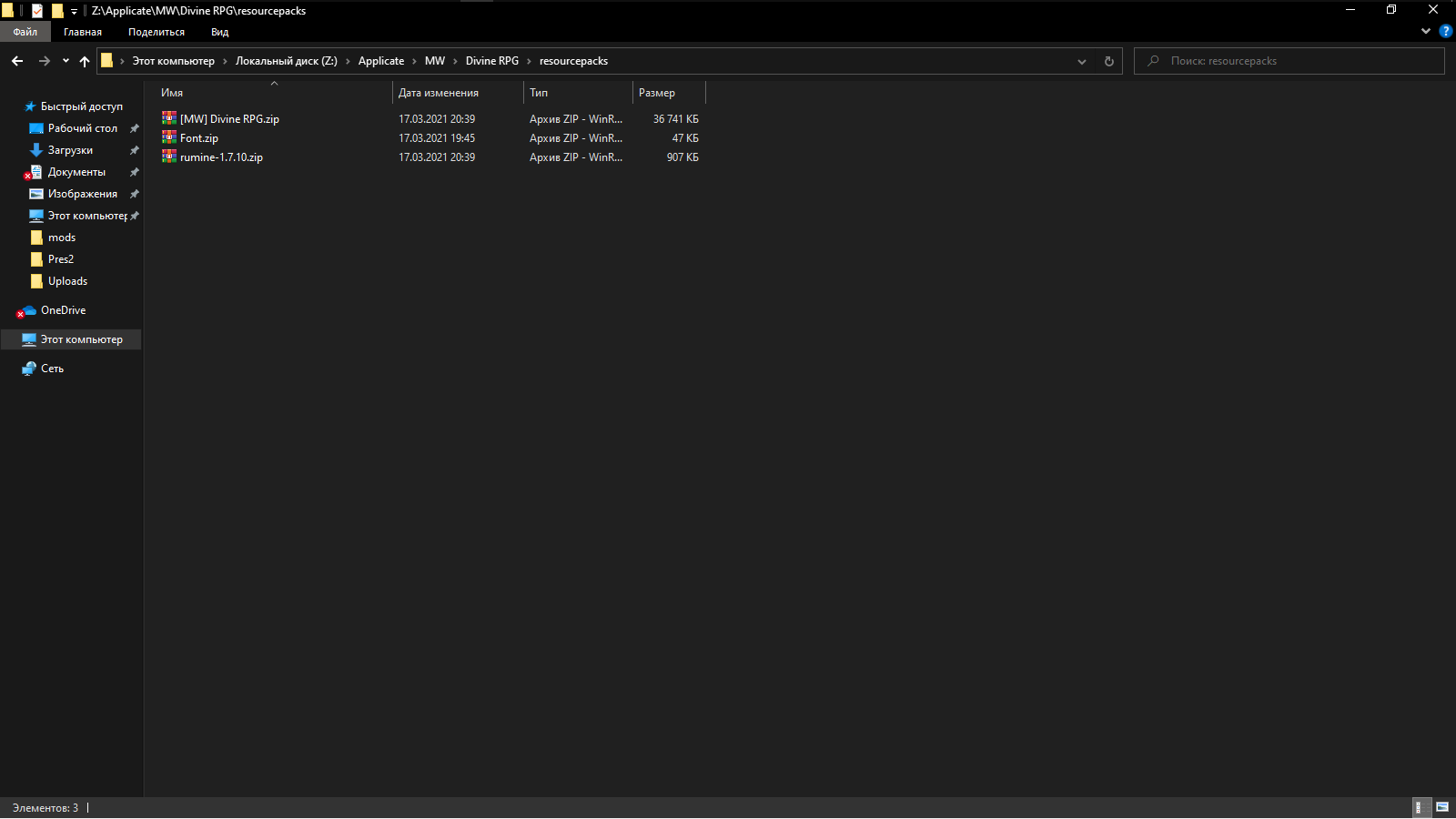This screenshot has height=819, width=1456.
Task: Select file name [MW] Divine RPG.zip
Action: pyautogui.click(x=229, y=119)
